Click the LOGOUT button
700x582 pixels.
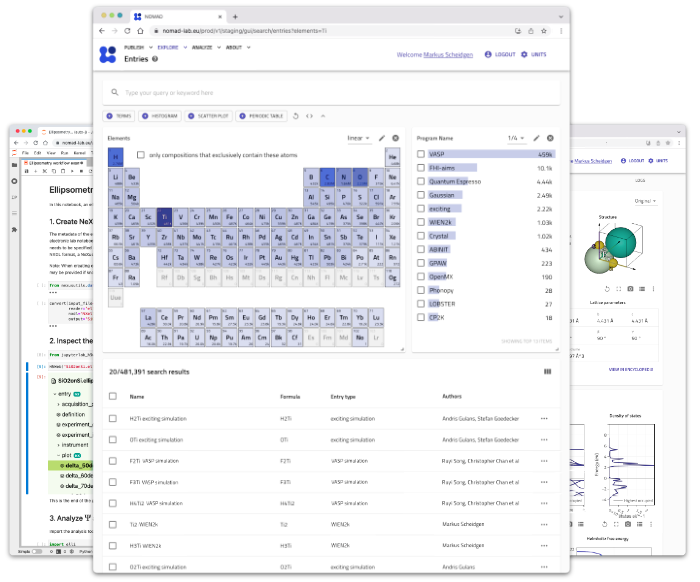(x=500, y=54)
